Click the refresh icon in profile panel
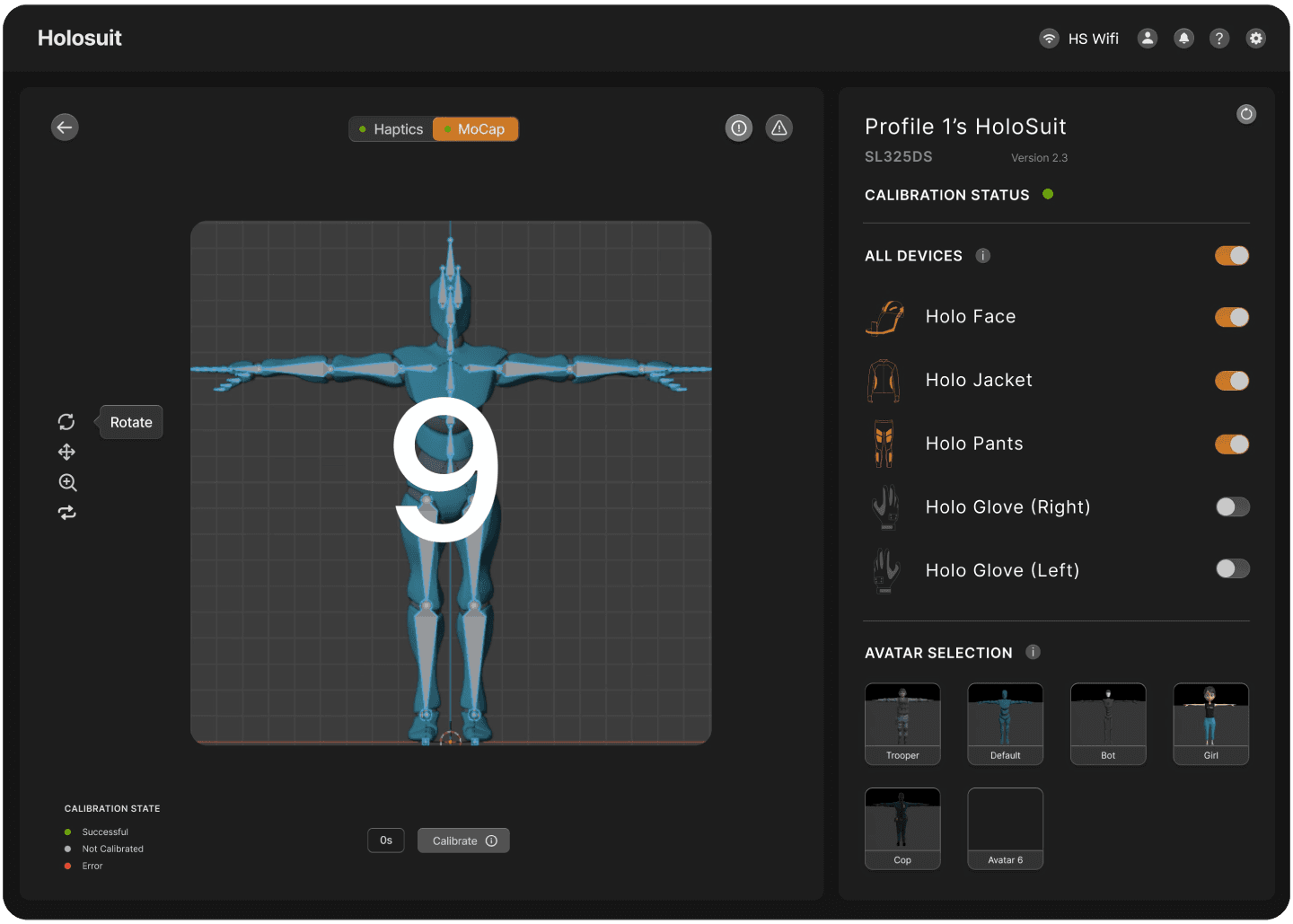 coord(1246,114)
